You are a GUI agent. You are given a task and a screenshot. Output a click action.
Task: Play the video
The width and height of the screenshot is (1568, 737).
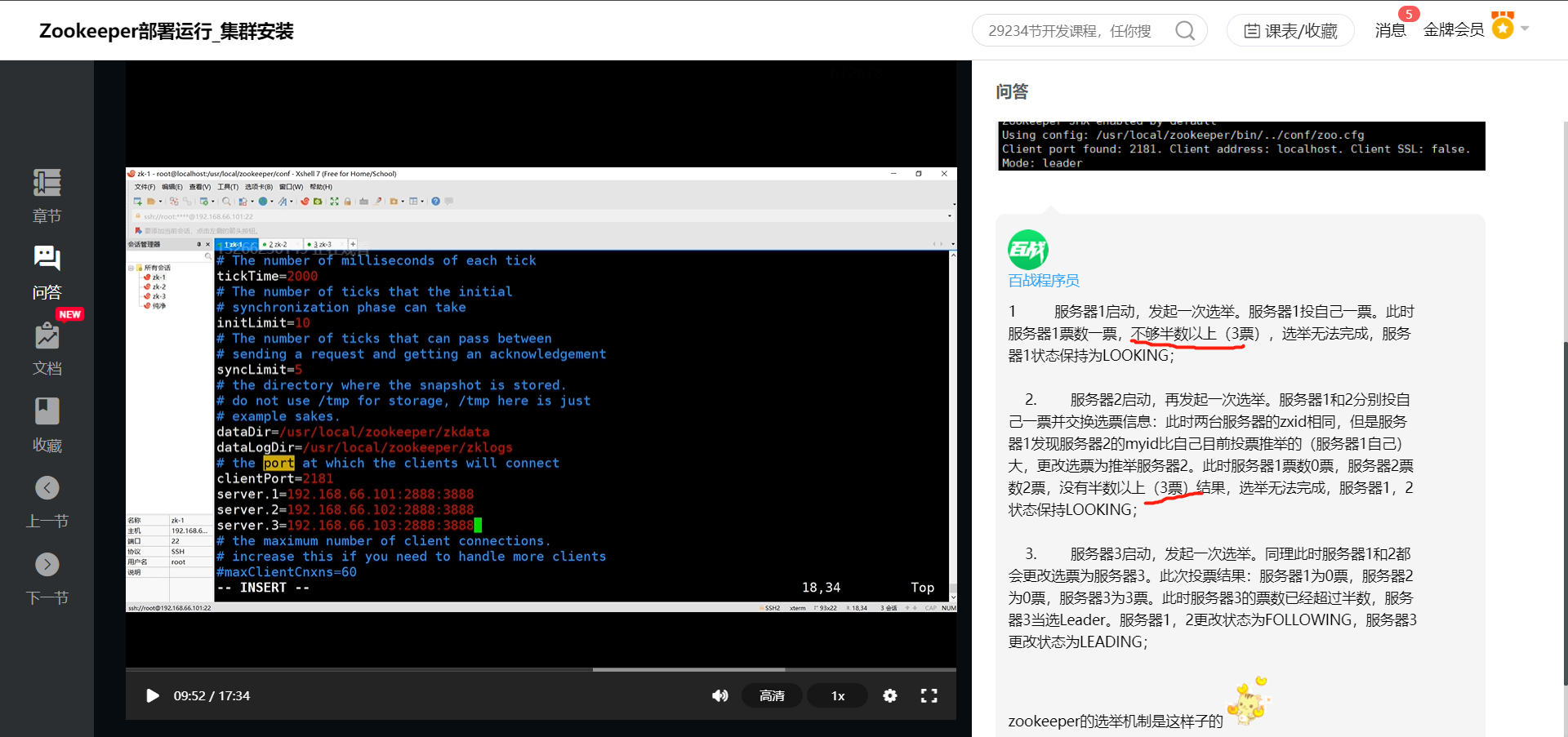coord(152,695)
